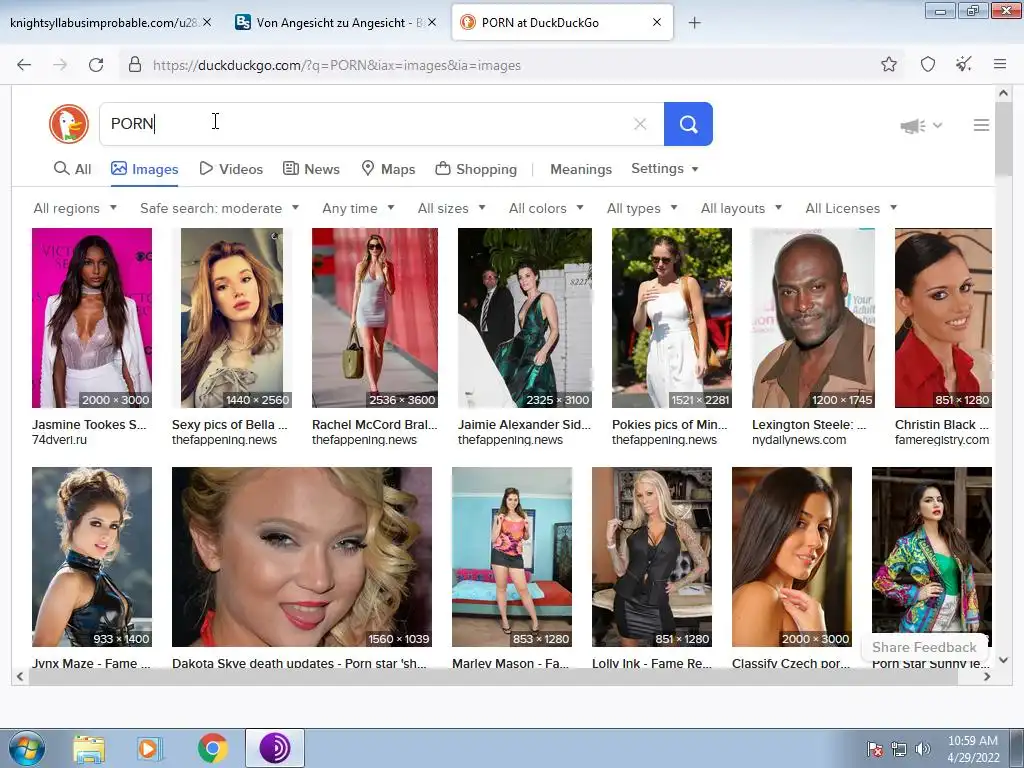Expand the All colors filter
Screen dimensions: 1024x768
click(546, 208)
